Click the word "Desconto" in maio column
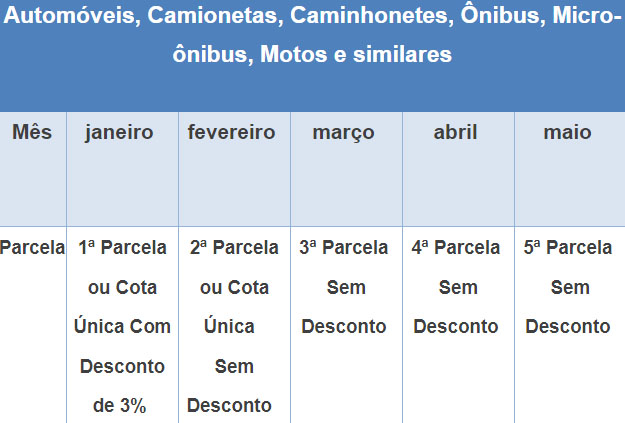The width and height of the screenshot is (625, 423). click(569, 326)
